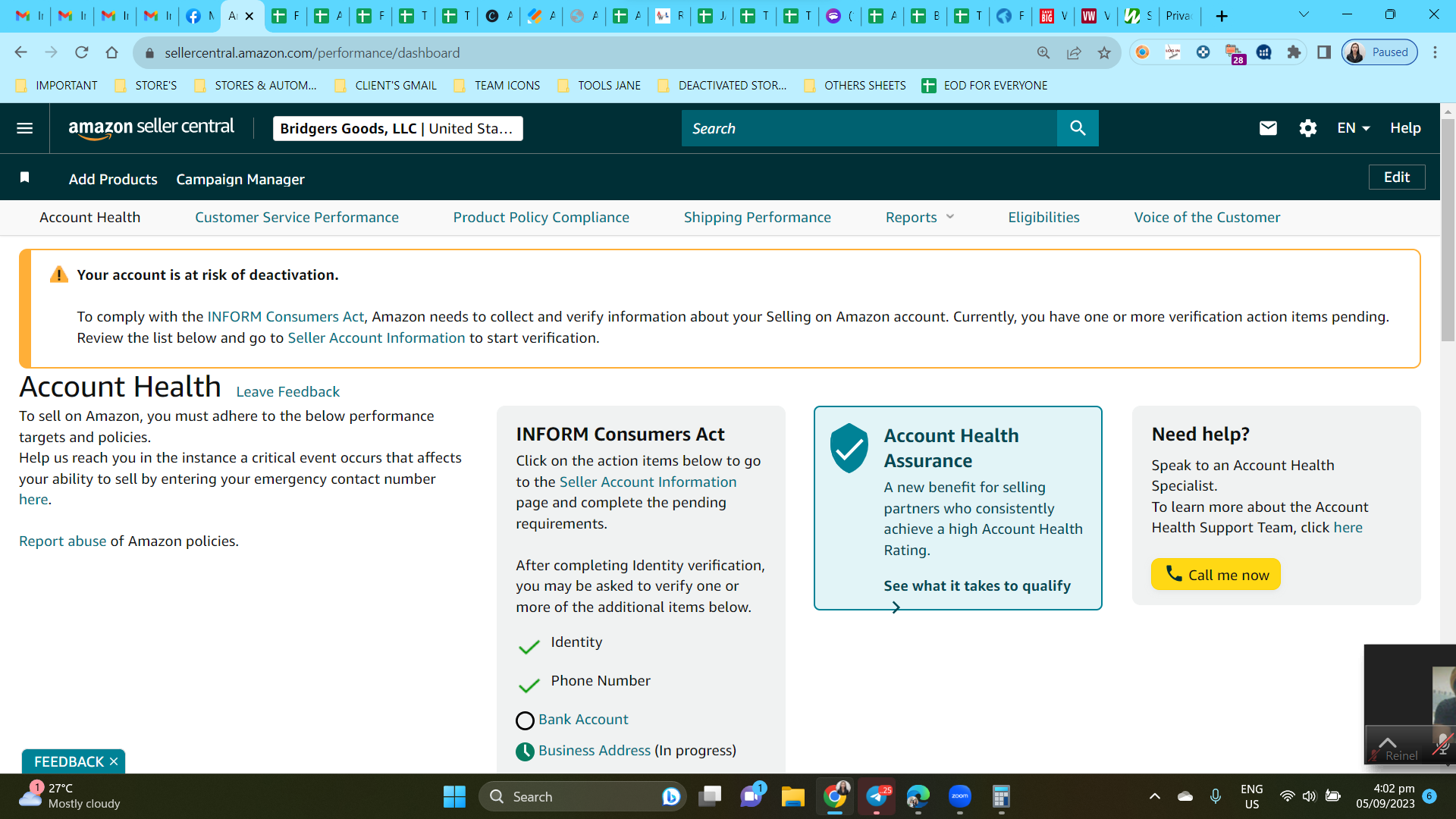Open the EOD FOR EVERYONE bookmark

pyautogui.click(x=984, y=86)
